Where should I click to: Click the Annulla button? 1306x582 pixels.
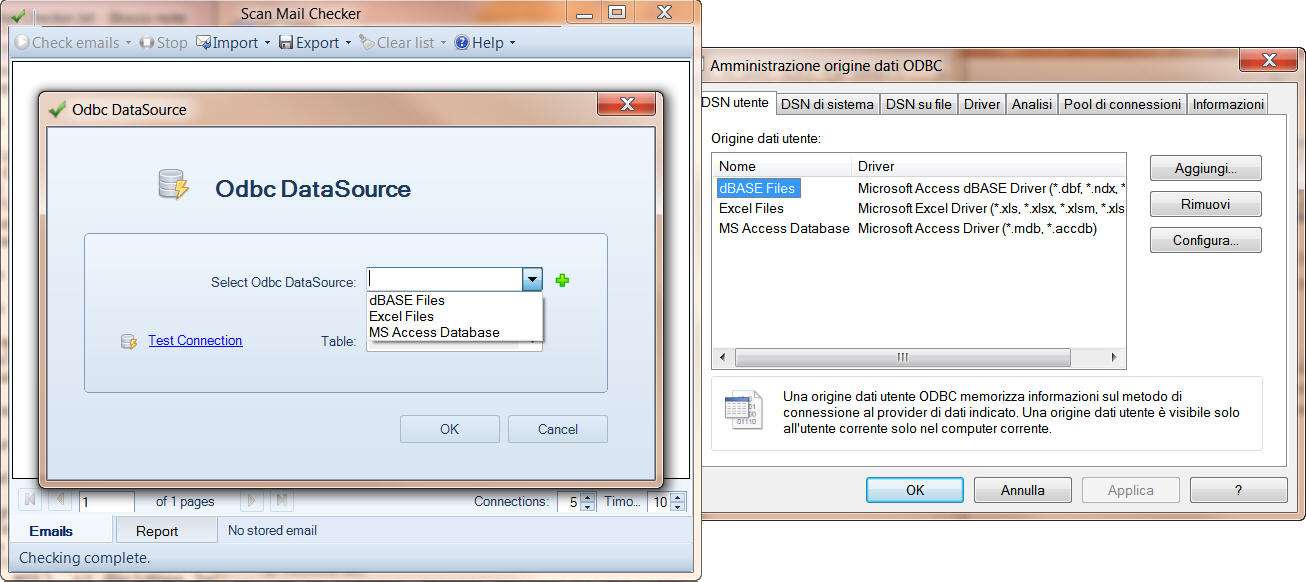tap(1023, 490)
